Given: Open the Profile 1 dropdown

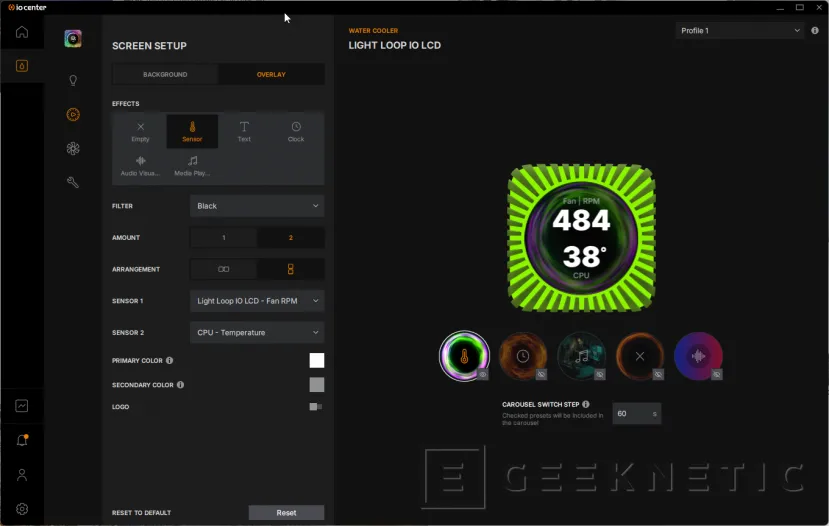Looking at the screenshot, I should pos(740,31).
